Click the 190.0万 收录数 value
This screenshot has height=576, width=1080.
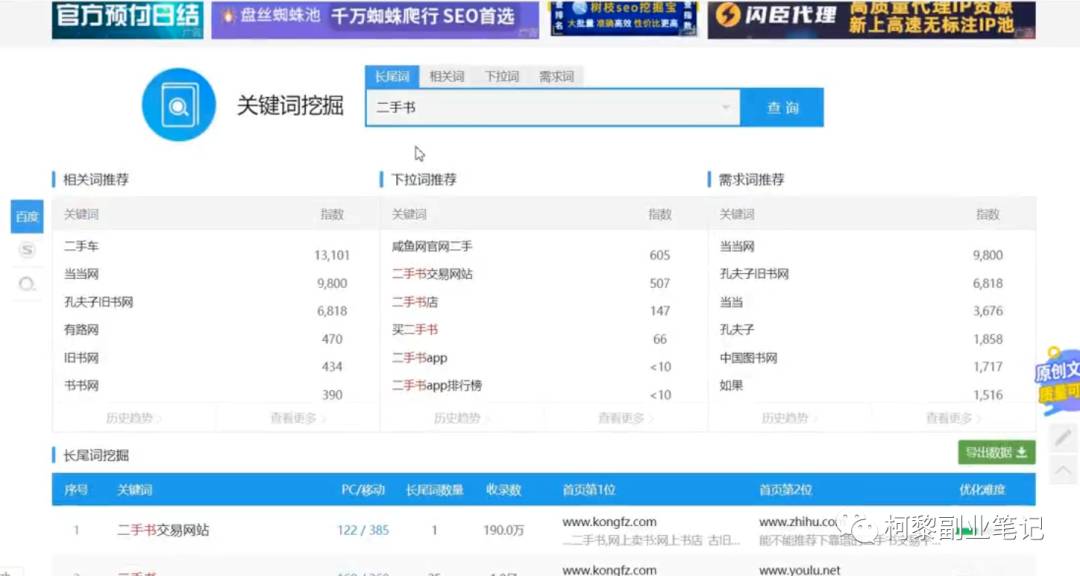pyautogui.click(x=503, y=530)
